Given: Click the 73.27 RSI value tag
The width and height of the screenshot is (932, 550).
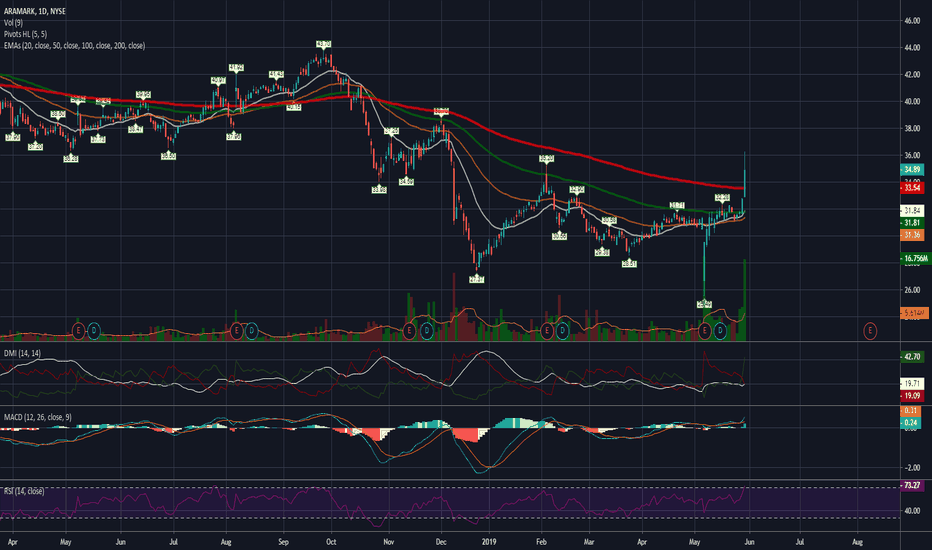Looking at the screenshot, I should pyautogui.click(x=912, y=486).
